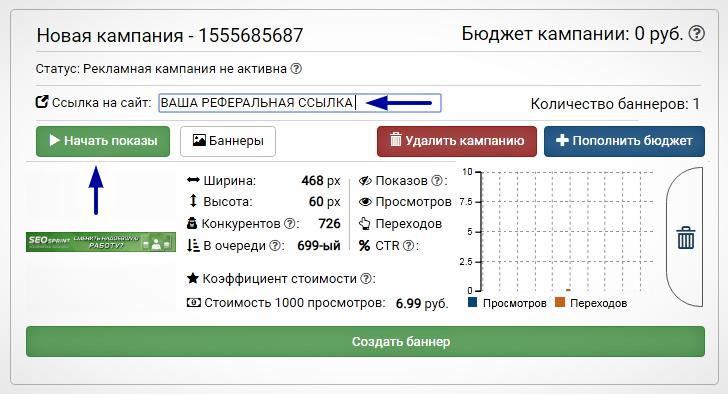The width and height of the screenshot is (728, 394).
Task: Click the Количество баннеров: 1 text
Action: (615, 104)
